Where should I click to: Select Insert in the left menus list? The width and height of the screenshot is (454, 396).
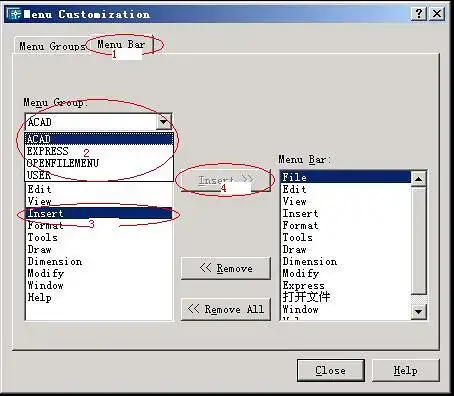(x=99, y=213)
